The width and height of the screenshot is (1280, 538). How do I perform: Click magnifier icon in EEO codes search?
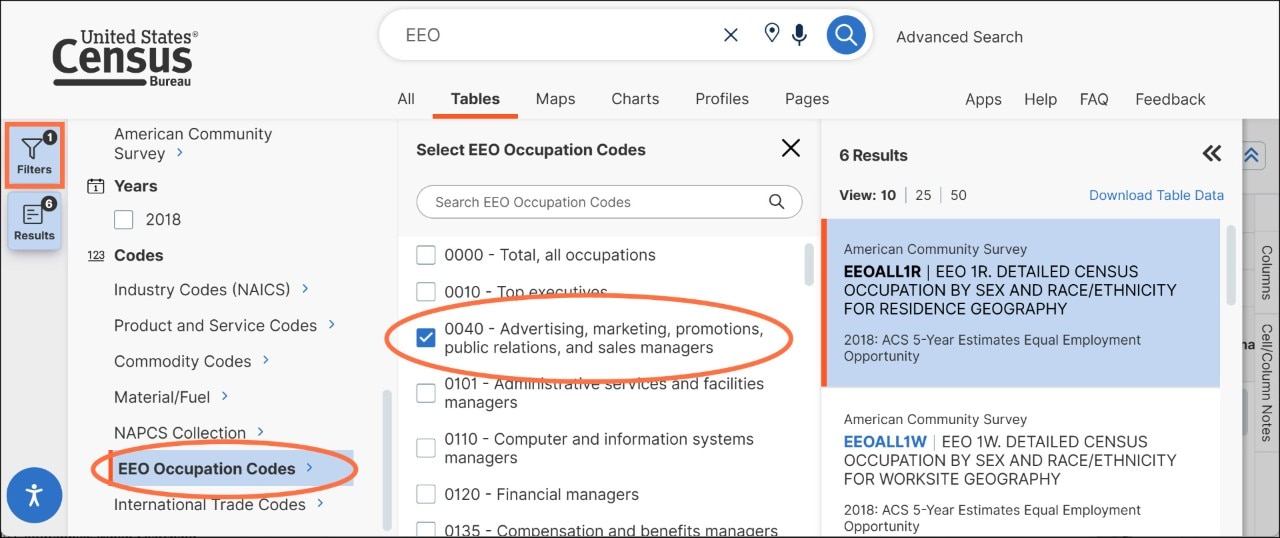(777, 202)
